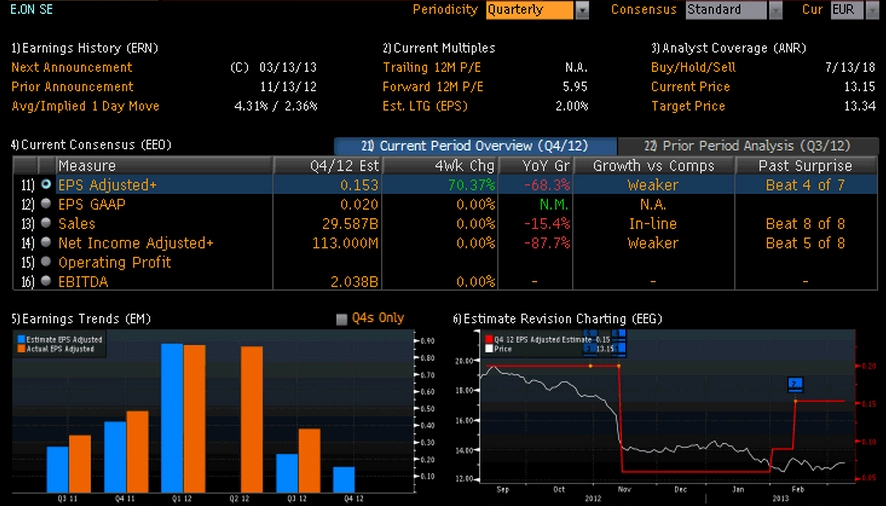Click the white Price legend swatch
Viewport: 886px width, 506px height.
pyautogui.click(x=489, y=349)
